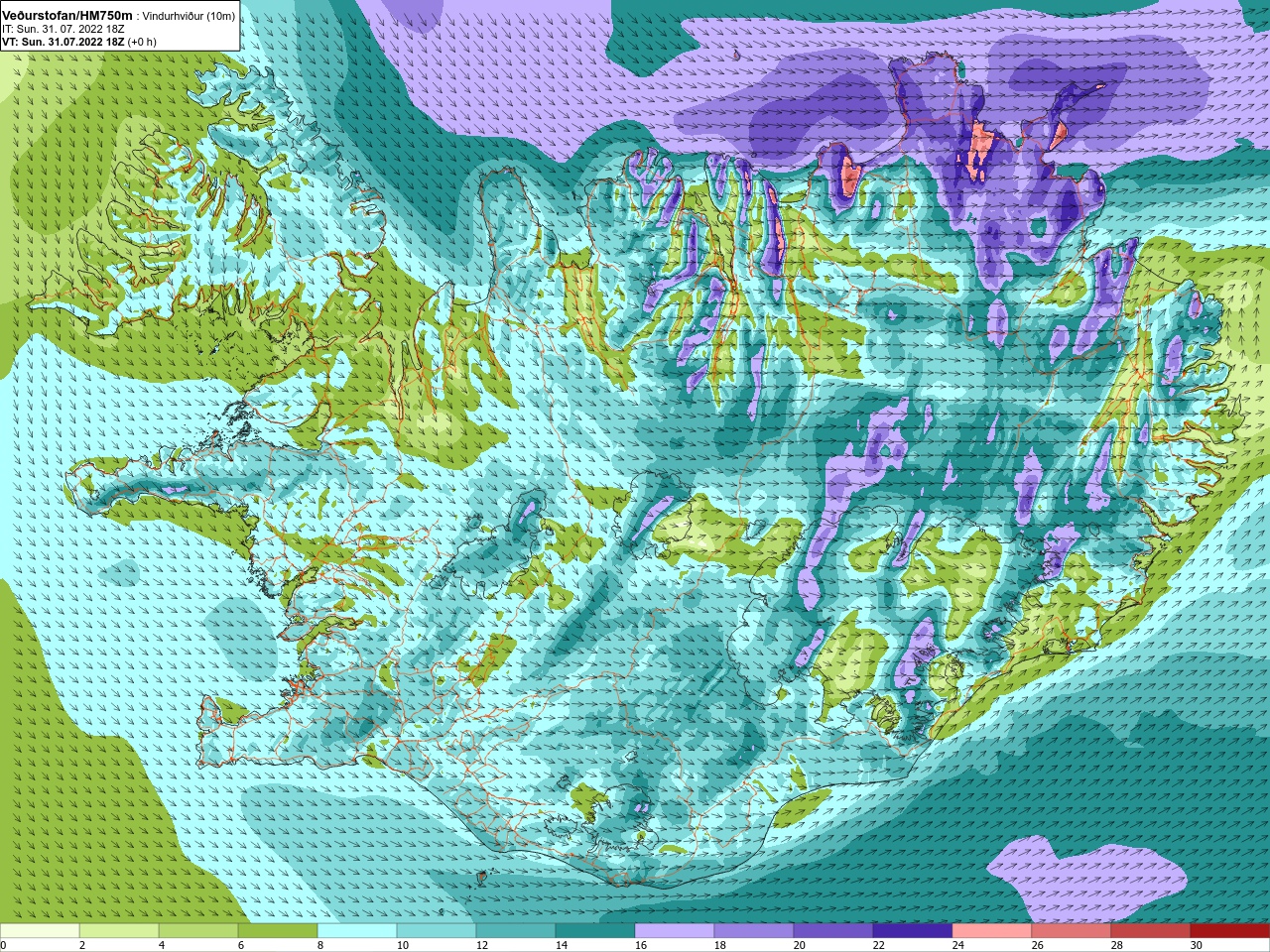Viewport: 1270px width, 952px height.
Task: Click the legend scale number 28
Action: point(1117,945)
